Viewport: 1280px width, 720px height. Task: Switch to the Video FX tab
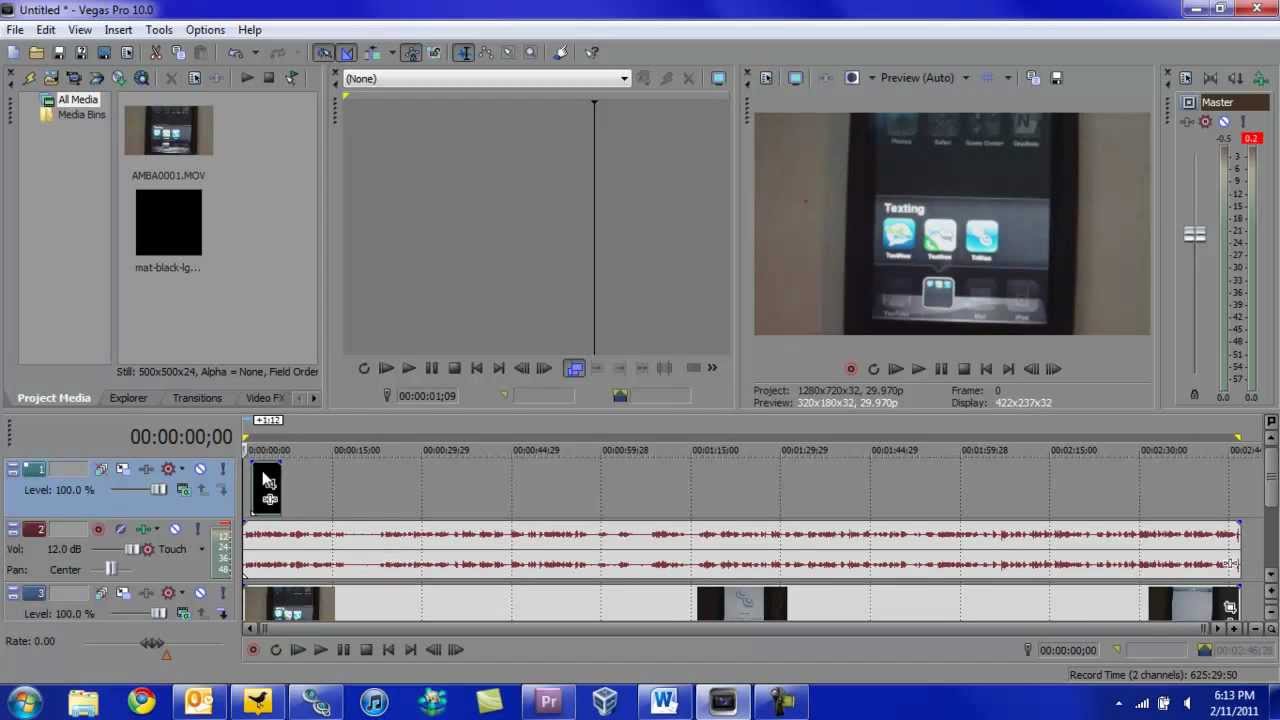point(265,398)
